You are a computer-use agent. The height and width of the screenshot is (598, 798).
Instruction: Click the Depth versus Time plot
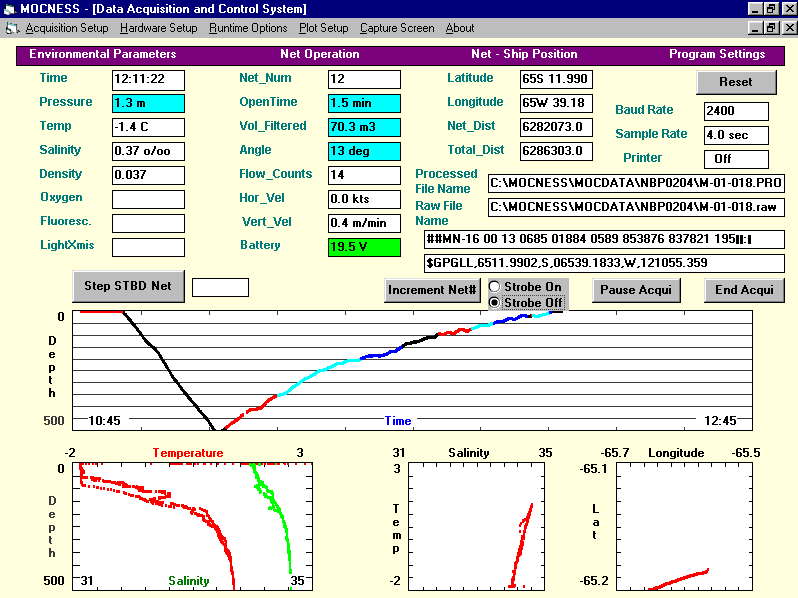pos(412,371)
